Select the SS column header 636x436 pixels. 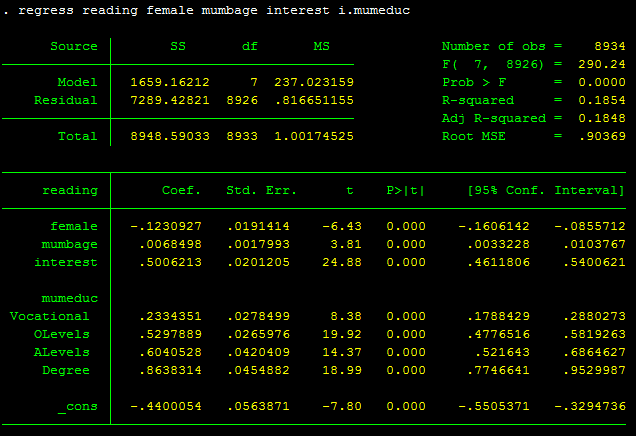pyautogui.click(x=178, y=46)
